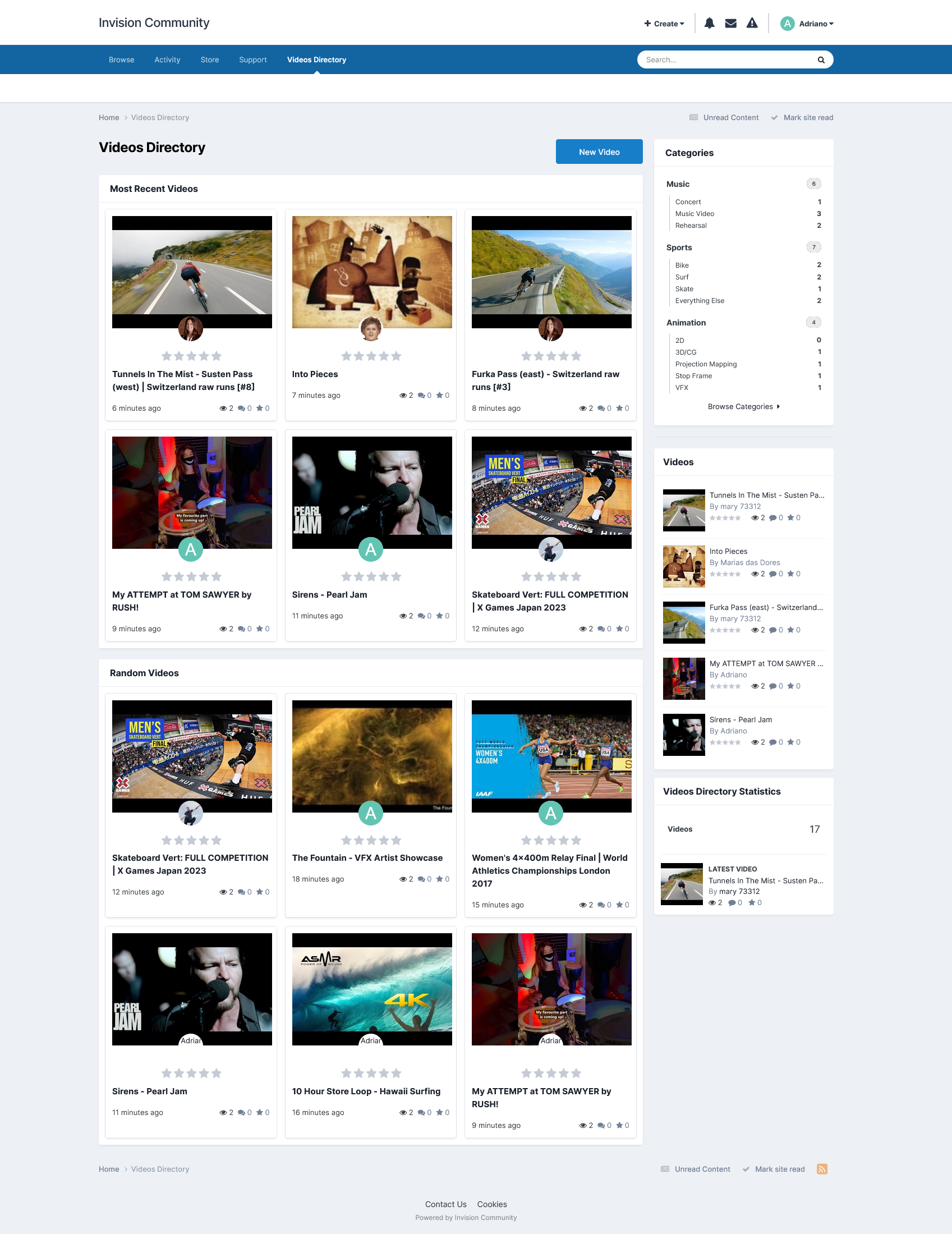
Task: Open the Store menu item
Action: pos(210,59)
